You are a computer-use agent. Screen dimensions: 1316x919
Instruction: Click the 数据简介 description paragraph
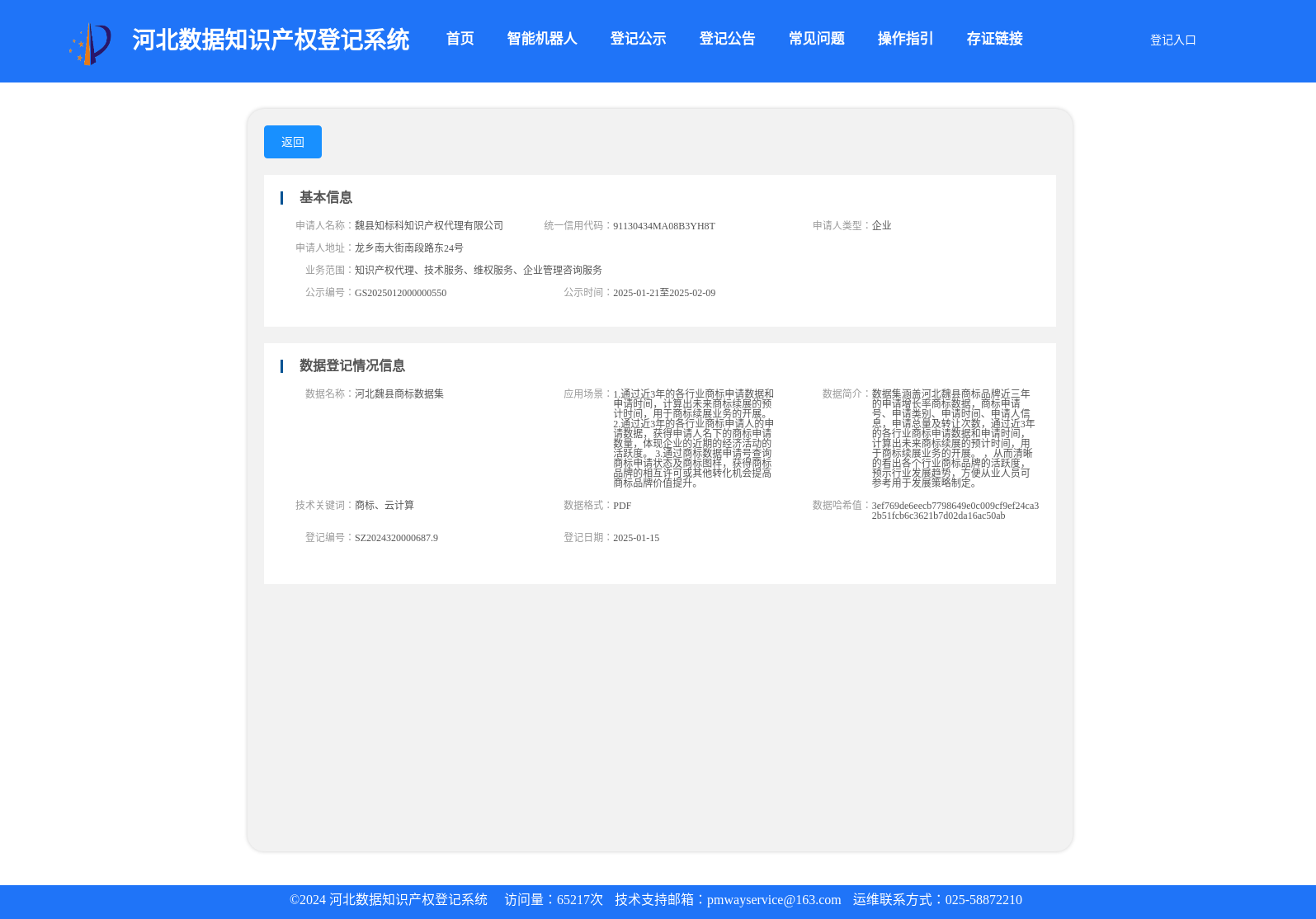[953, 438]
